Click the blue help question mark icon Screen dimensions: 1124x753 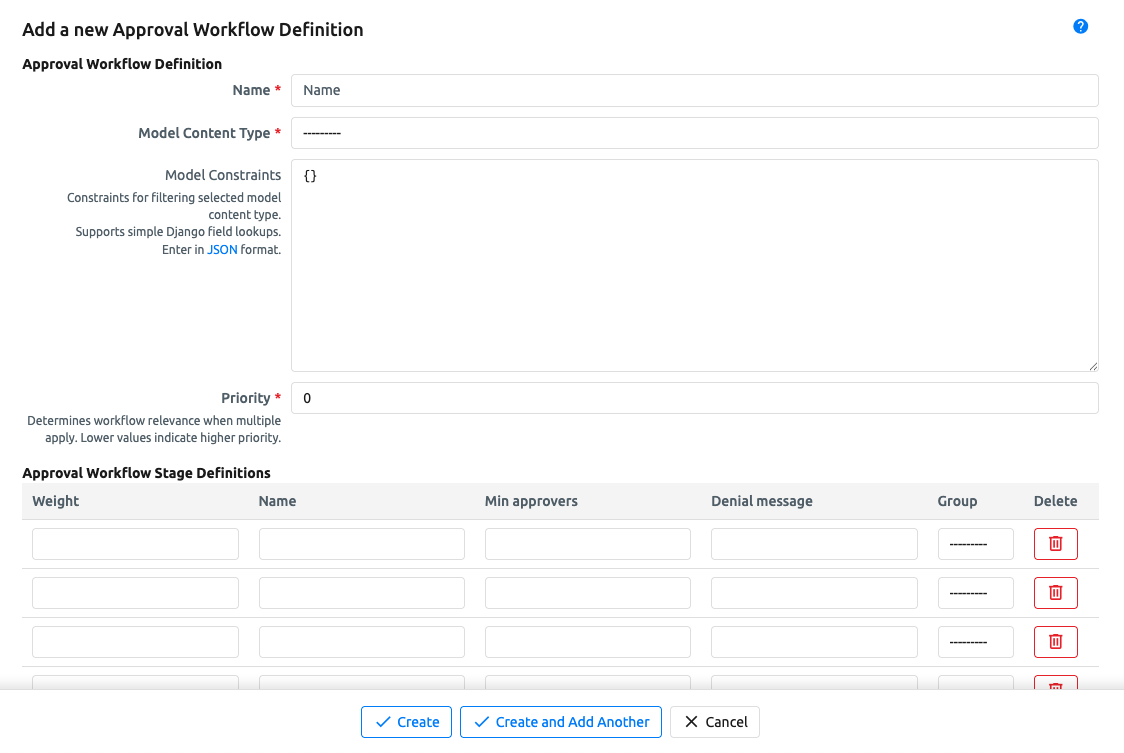(1080, 27)
